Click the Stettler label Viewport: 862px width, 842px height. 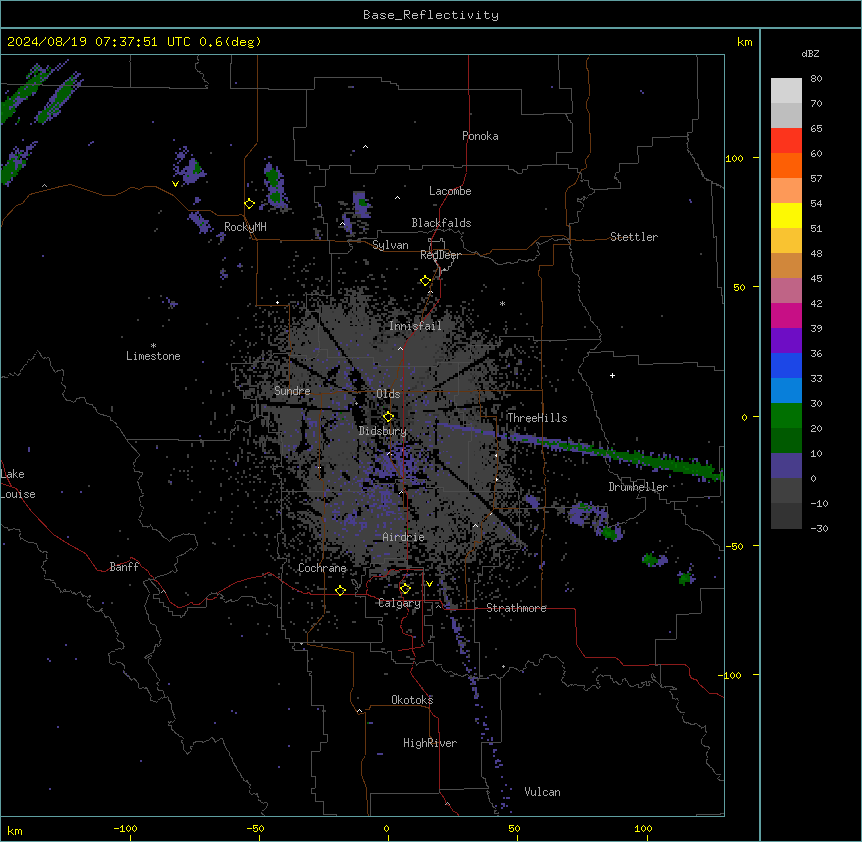point(634,237)
